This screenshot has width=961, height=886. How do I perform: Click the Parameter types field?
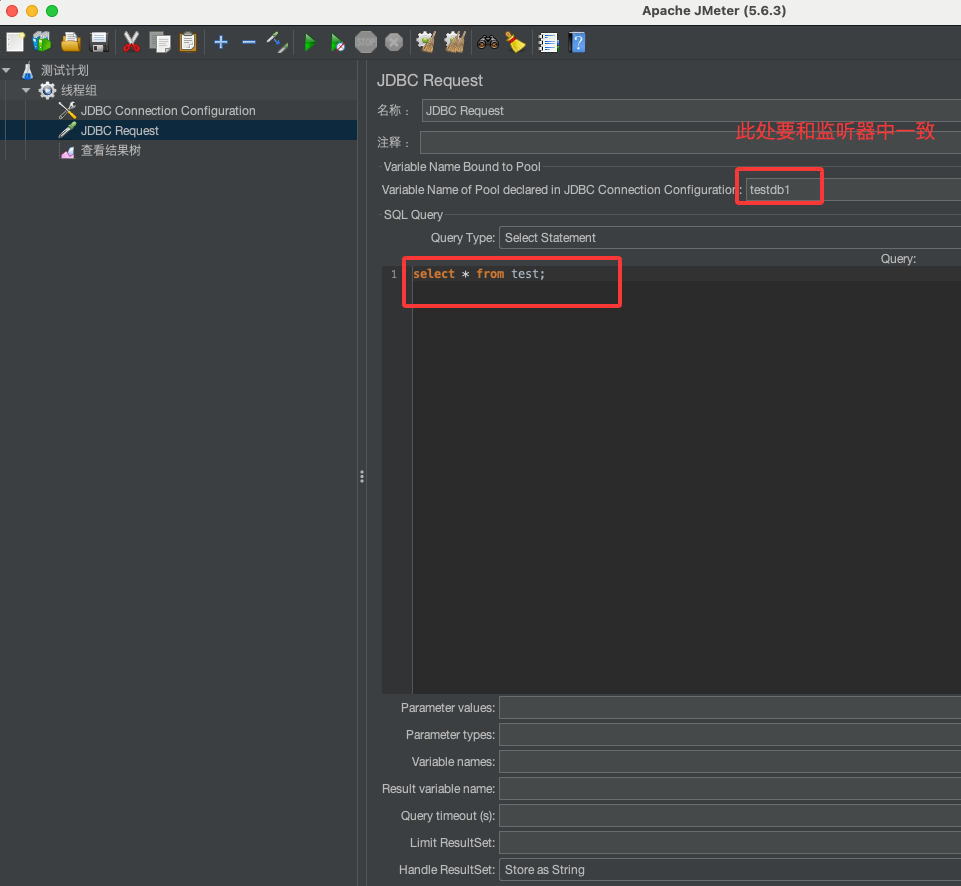(x=730, y=735)
